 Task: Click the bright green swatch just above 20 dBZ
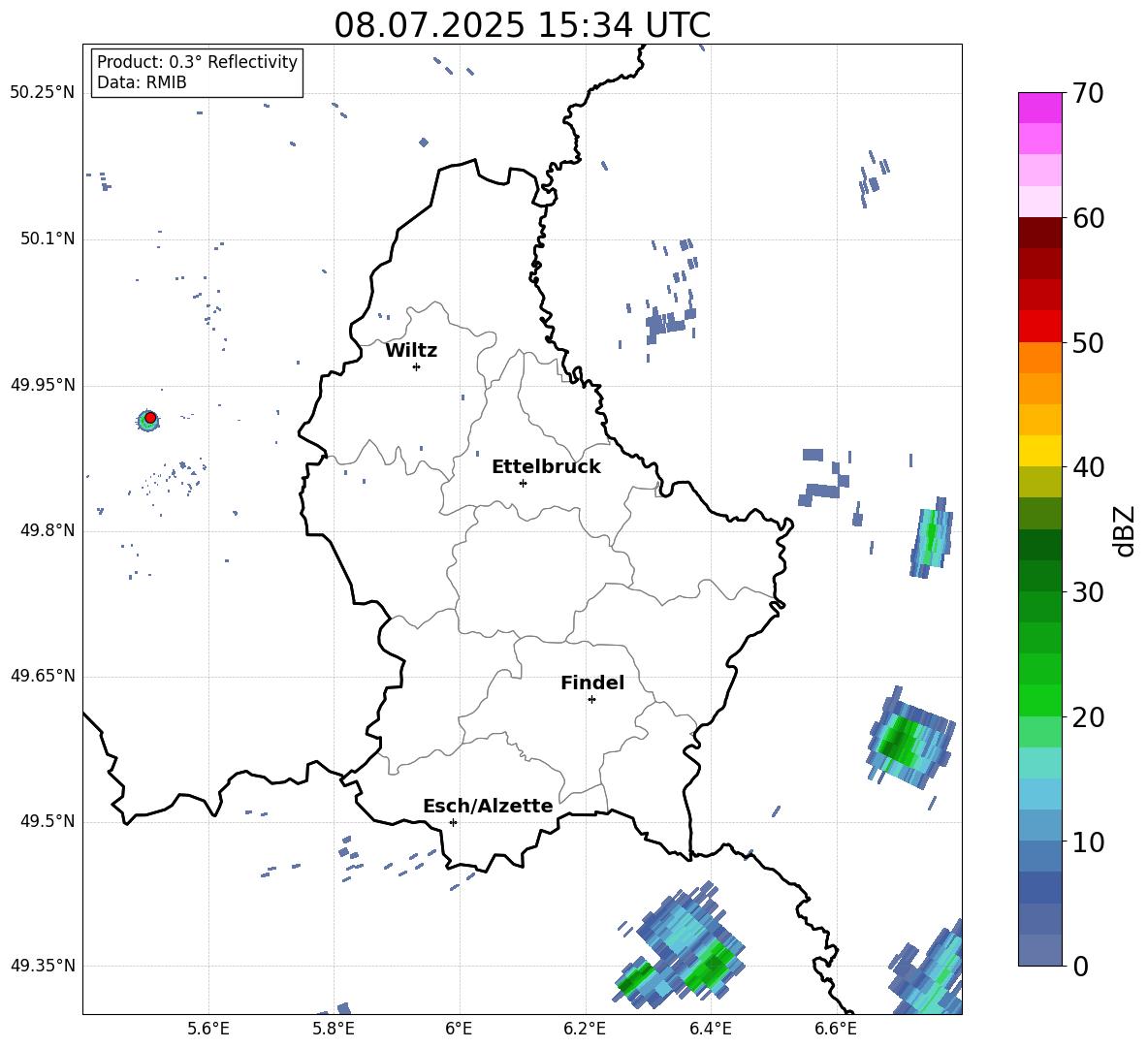point(1039,700)
